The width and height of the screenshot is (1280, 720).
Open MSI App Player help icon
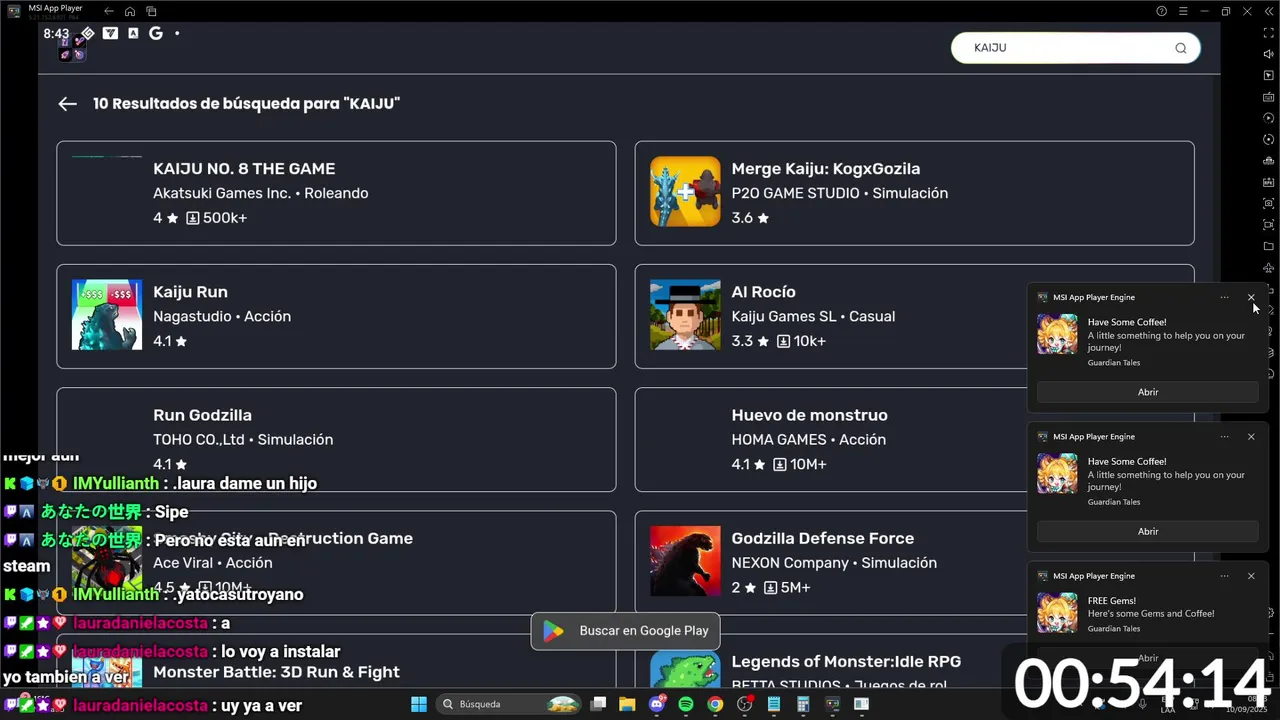click(x=1161, y=11)
